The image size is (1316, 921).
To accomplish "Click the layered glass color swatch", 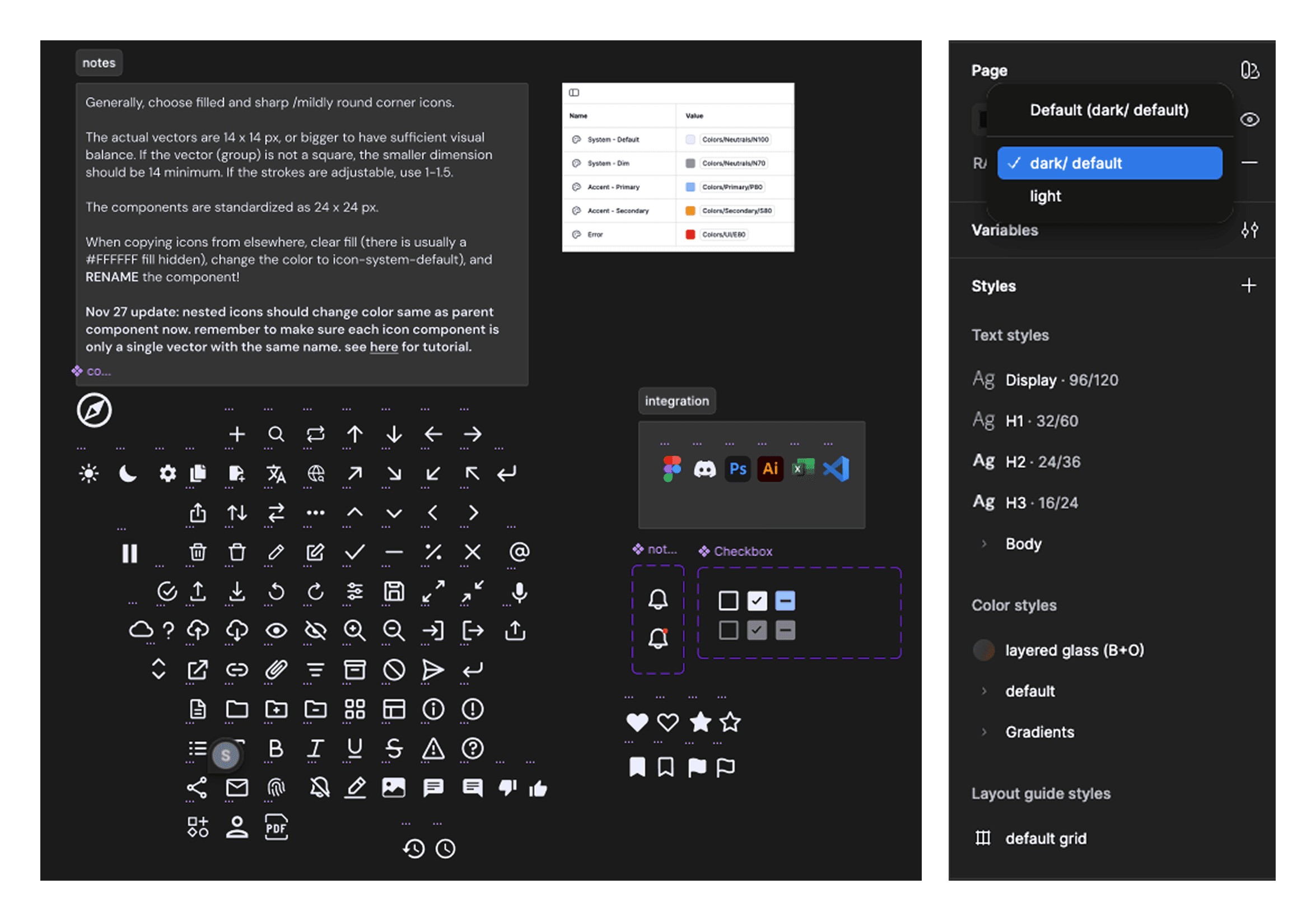I will click(x=984, y=650).
